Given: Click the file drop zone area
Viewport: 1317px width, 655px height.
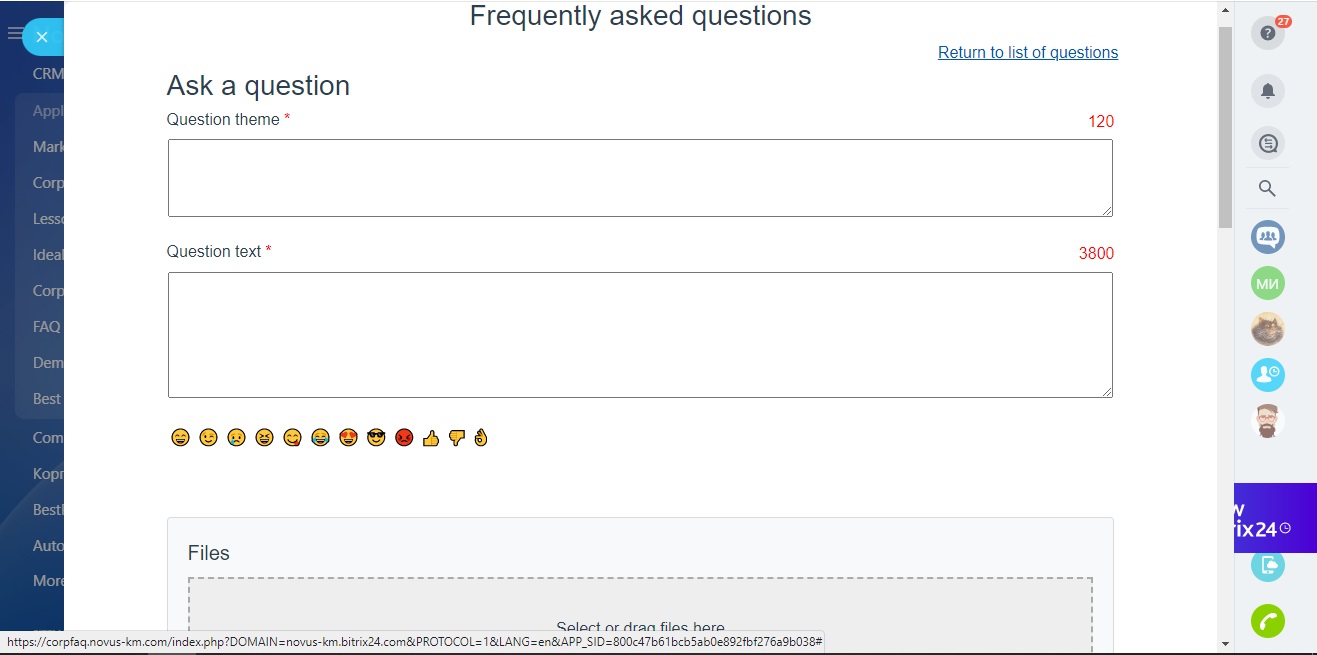Looking at the screenshot, I should tap(640, 615).
